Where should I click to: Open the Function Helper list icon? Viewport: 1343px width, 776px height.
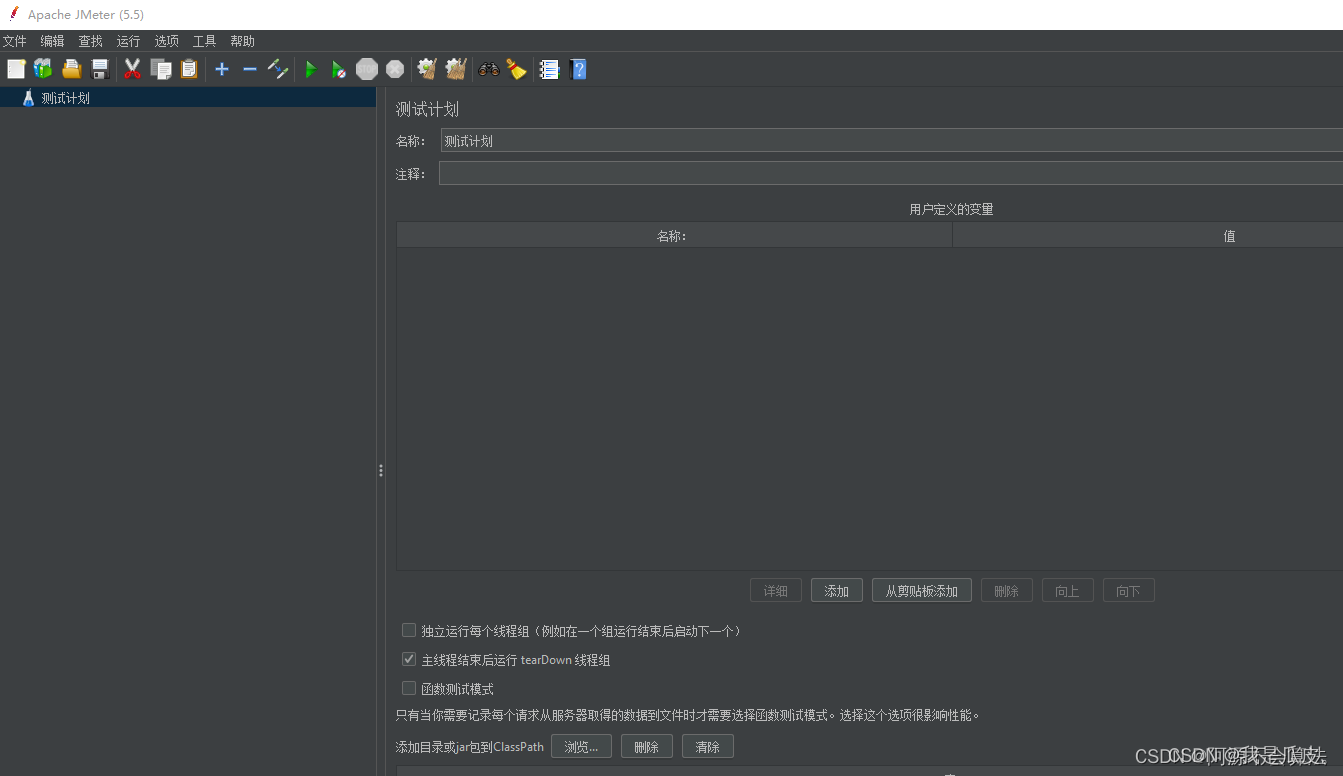pyautogui.click(x=549, y=69)
